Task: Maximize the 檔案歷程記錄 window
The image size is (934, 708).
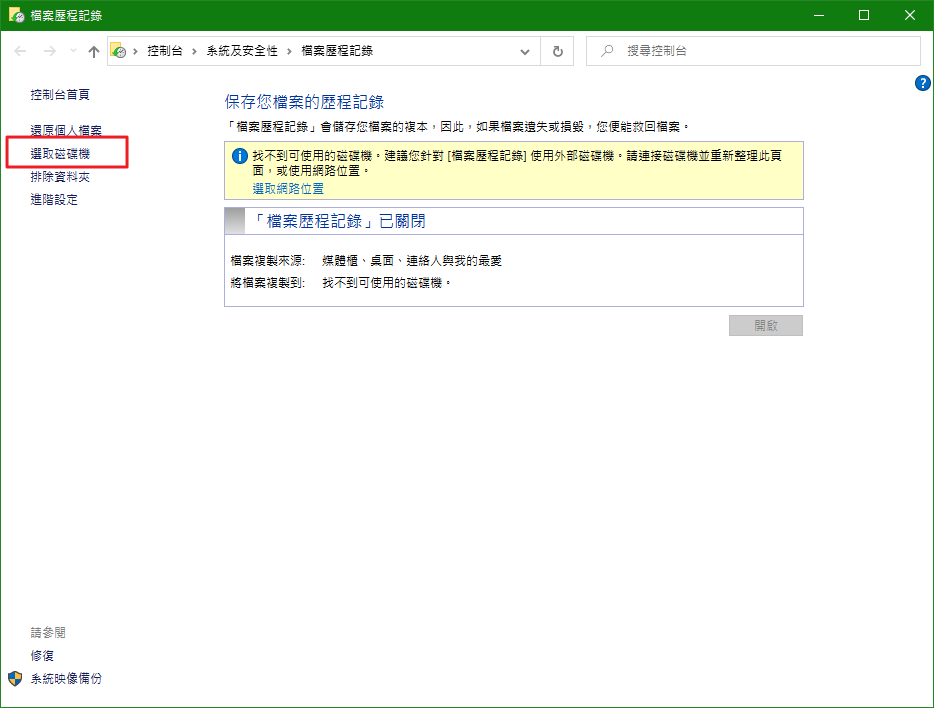Action: (864, 15)
